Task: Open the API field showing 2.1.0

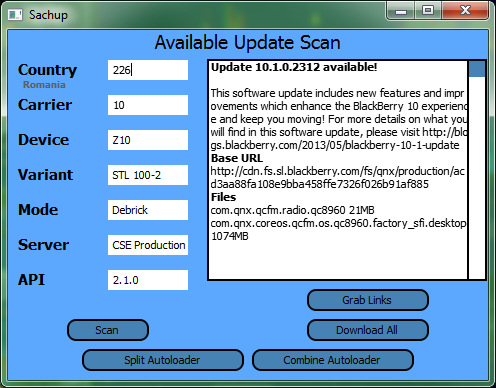Action: (148, 280)
